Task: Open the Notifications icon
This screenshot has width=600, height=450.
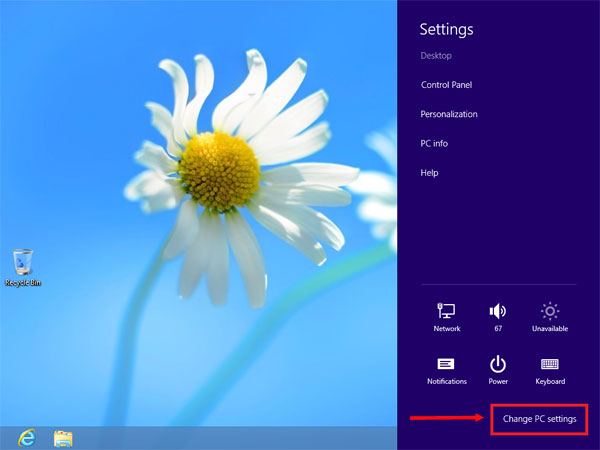Action: click(447, 370)
